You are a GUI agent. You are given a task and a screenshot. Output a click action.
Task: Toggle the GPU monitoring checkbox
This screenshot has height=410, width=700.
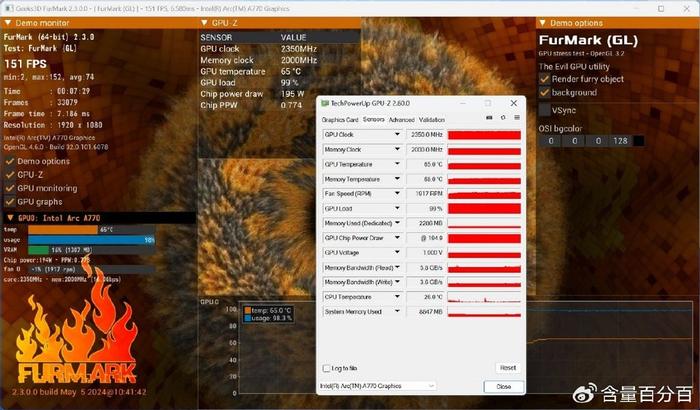click(10, 188)
